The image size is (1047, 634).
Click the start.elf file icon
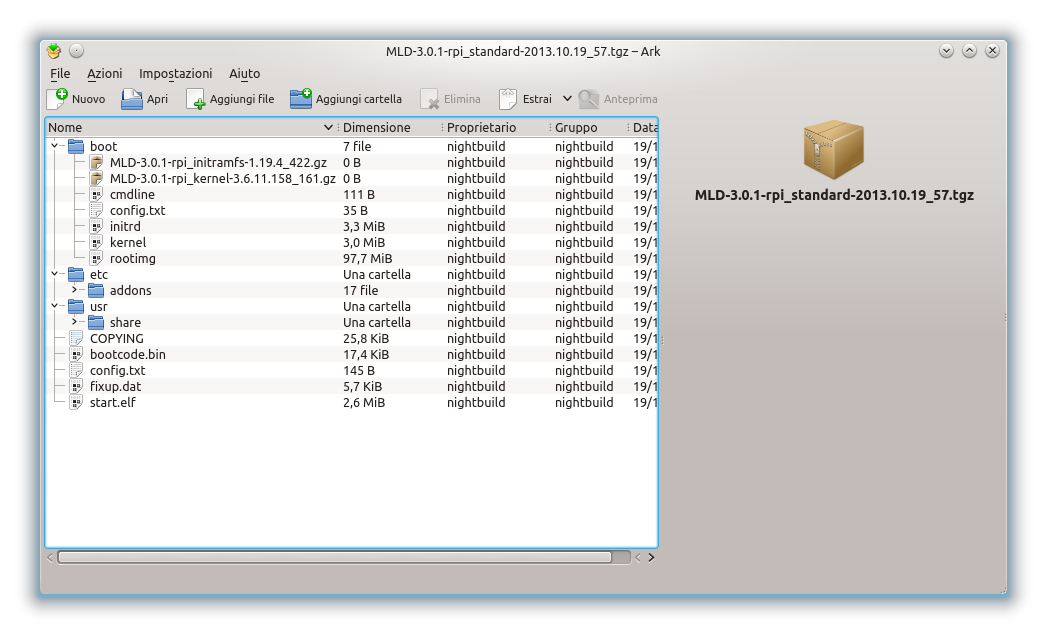point(76,403)
